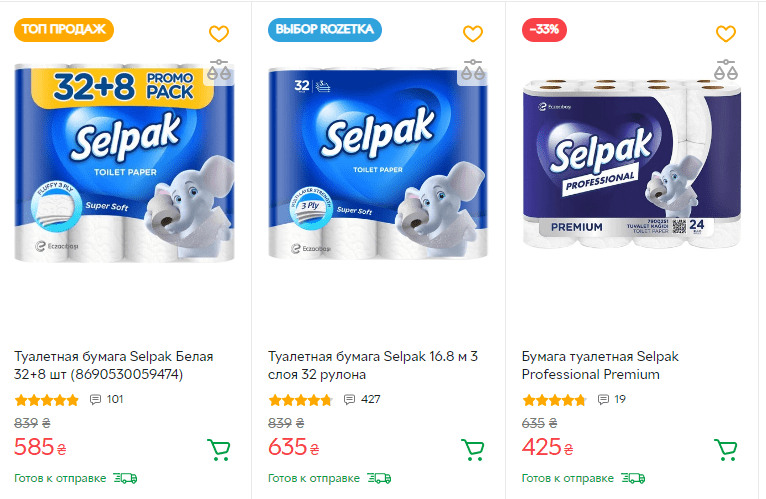
Task: Click the Selpak Professional 24 rolls image
Action: 631,165
